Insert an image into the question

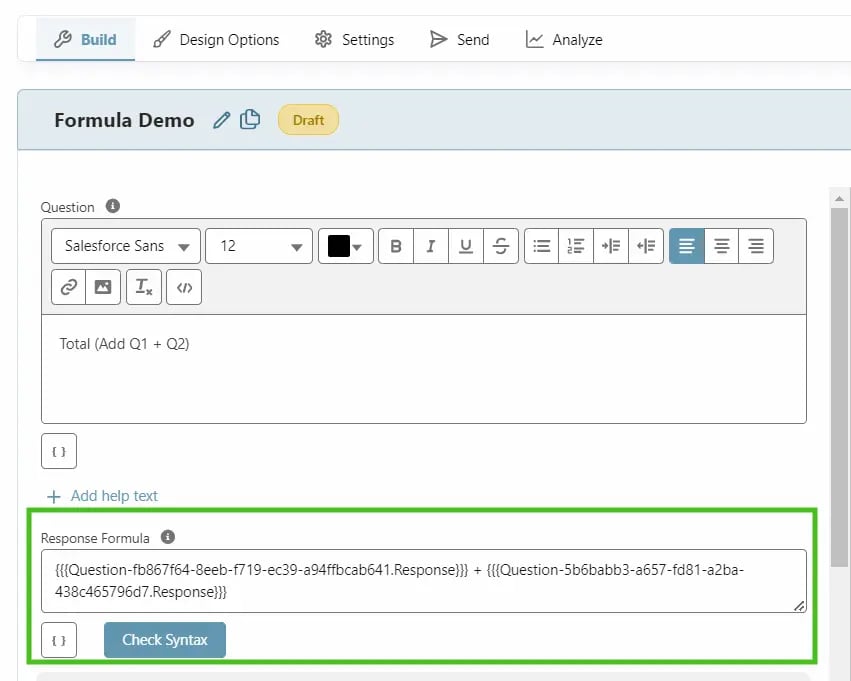103,287
